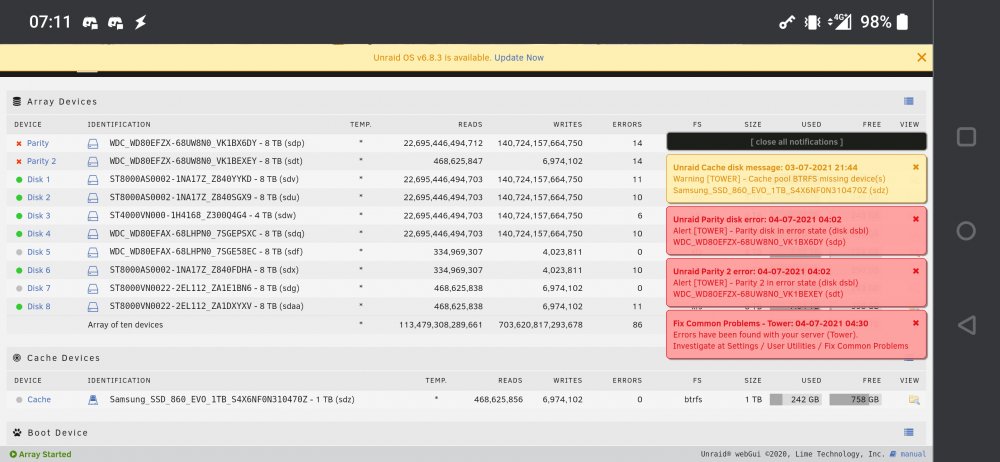Click the Disk 2 row drive icon

tap(93, 198)
